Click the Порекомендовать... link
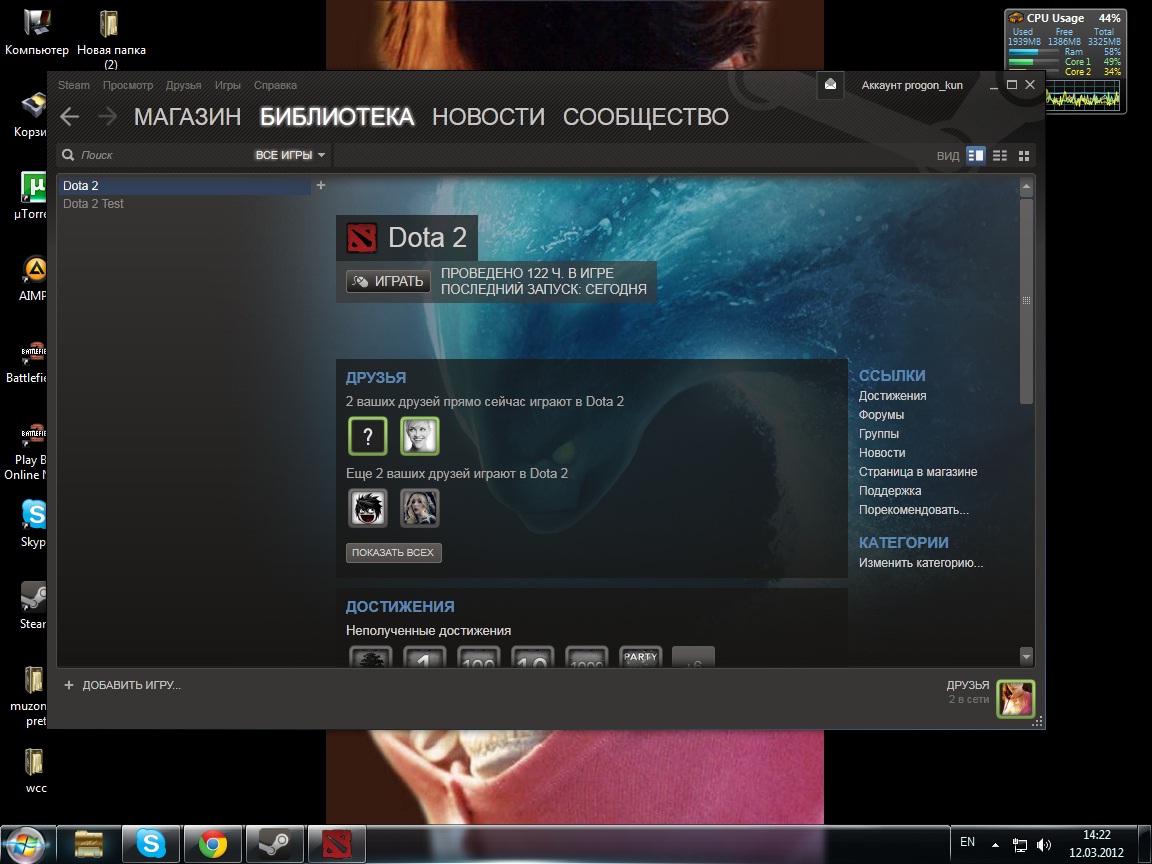 913,510
